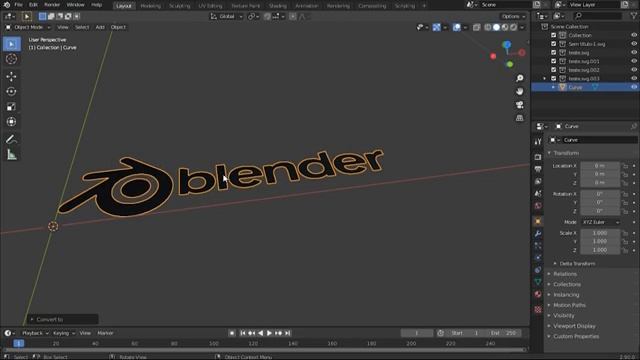Expand teste.svg.003 in the outliner
The width and height of the screenshot is (640, 360).
544,78
